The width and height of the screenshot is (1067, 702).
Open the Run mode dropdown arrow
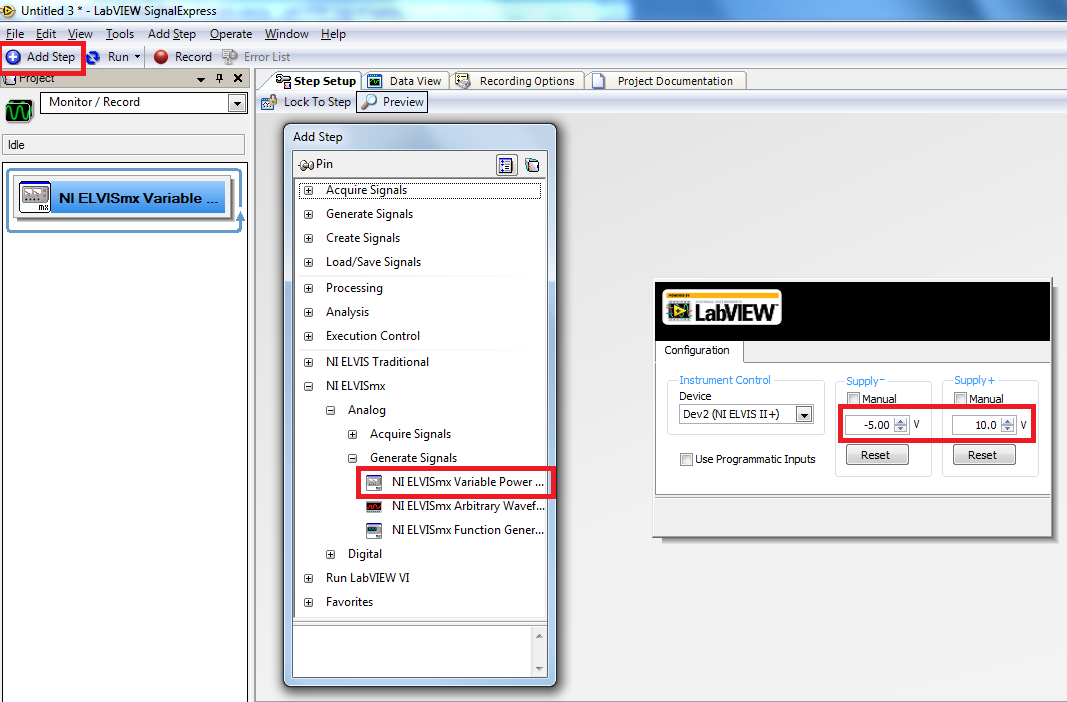tap(137, 57)
